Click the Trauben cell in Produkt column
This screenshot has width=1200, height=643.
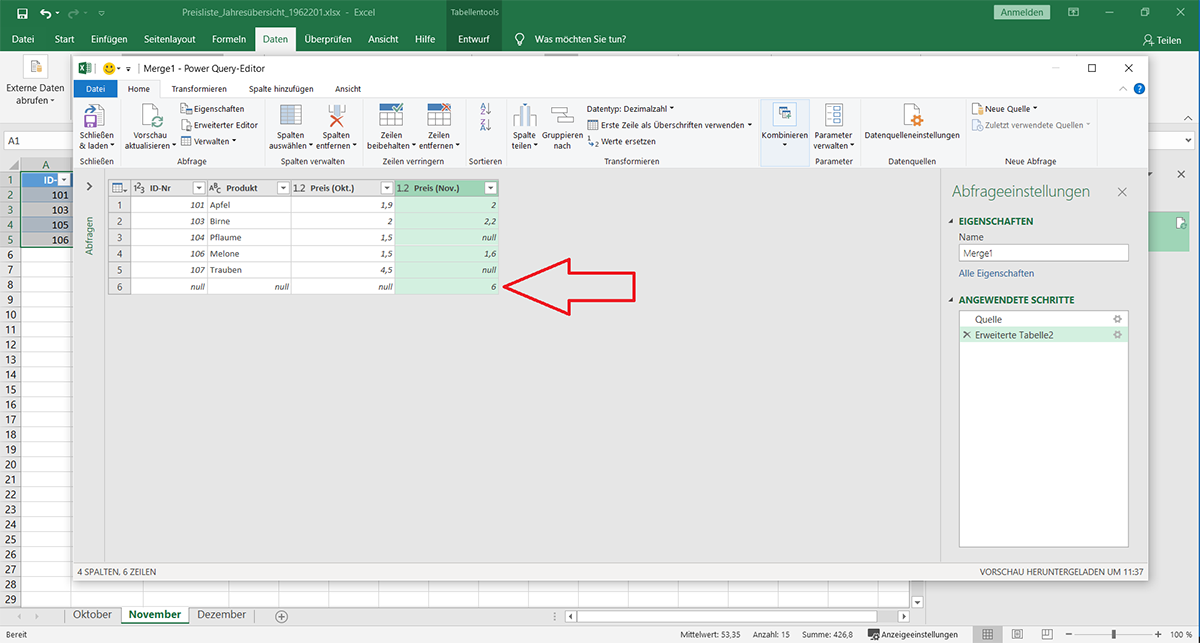(250, 270)
